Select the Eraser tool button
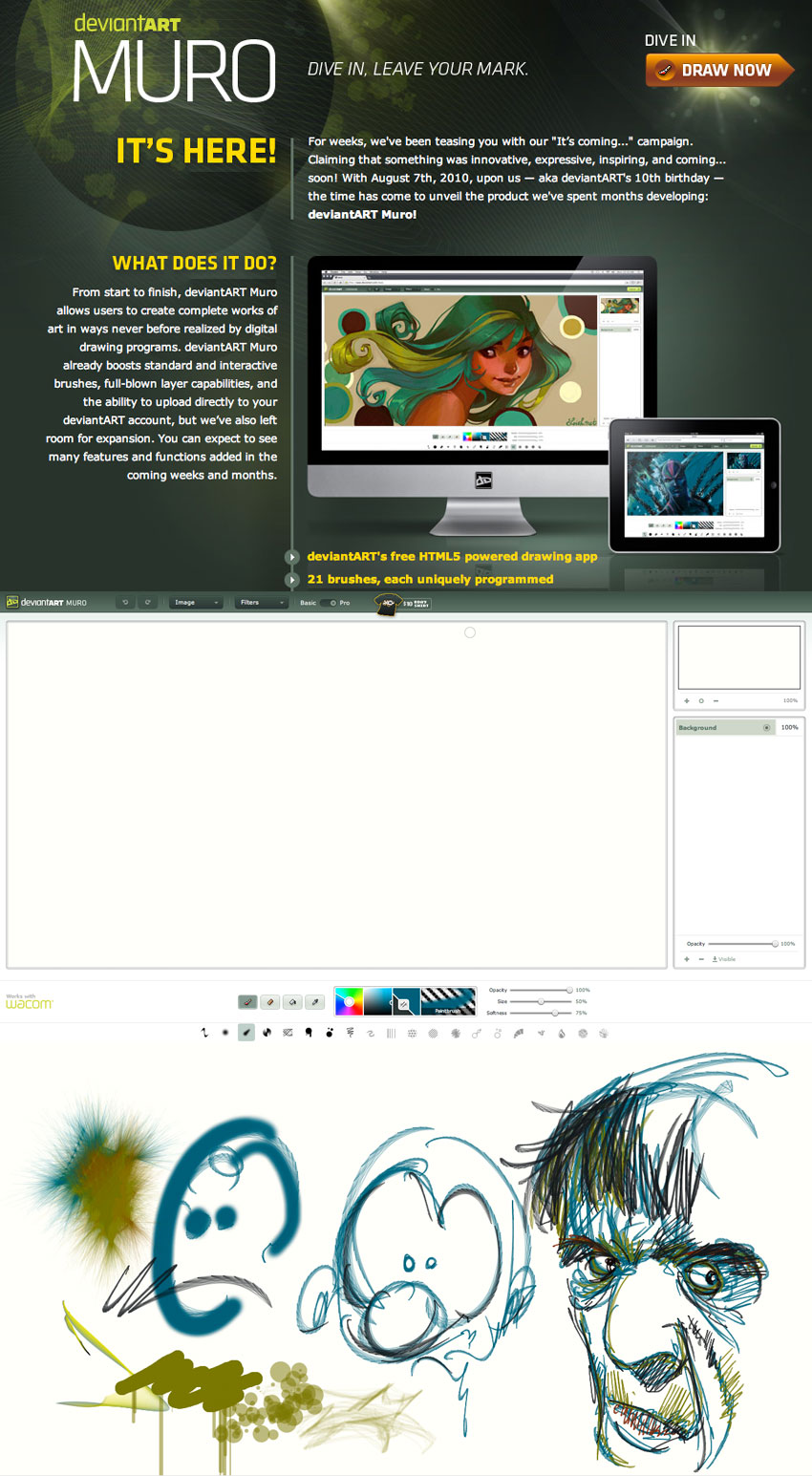 [x=270, y=1002]
